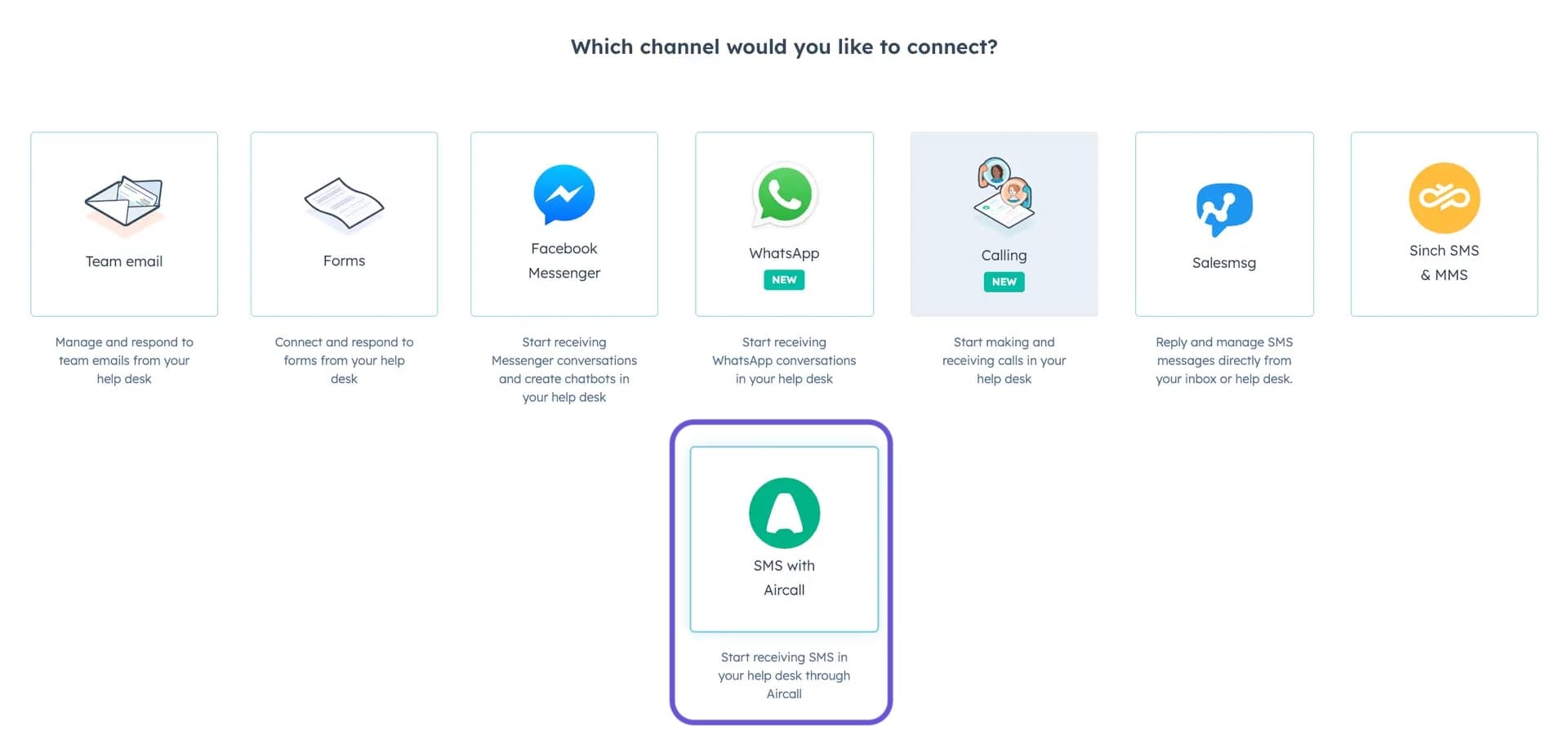Click the NEW badge under WhatsApp
This screenshot has height=748, width=1568.
[x=784, y=280]
